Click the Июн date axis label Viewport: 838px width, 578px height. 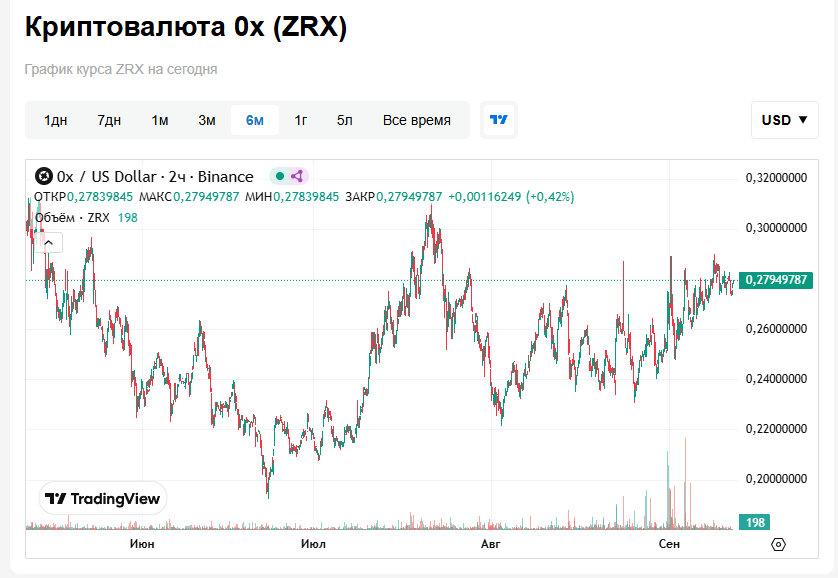tap(142, 544)
